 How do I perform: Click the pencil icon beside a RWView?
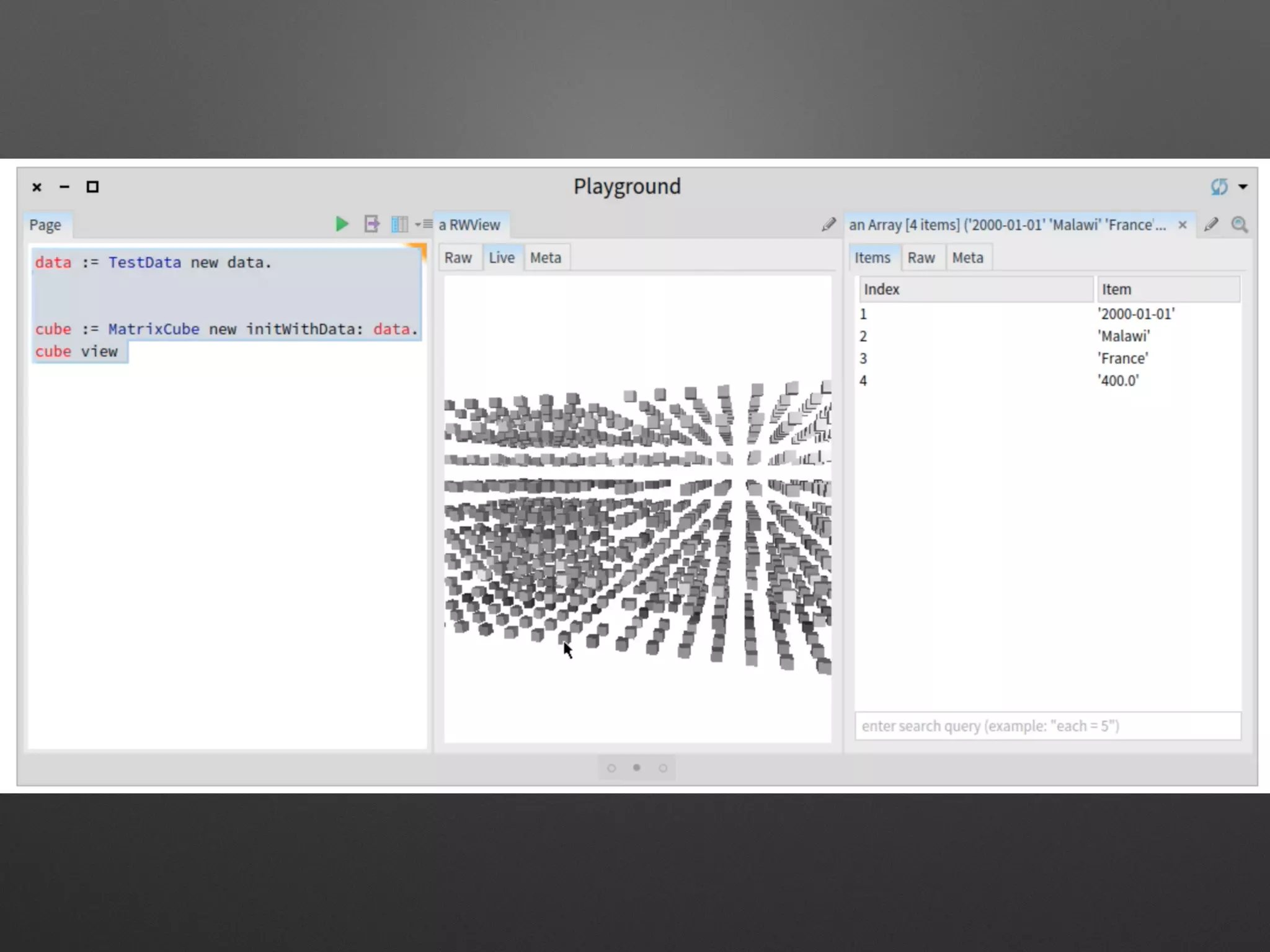[828, 224]
